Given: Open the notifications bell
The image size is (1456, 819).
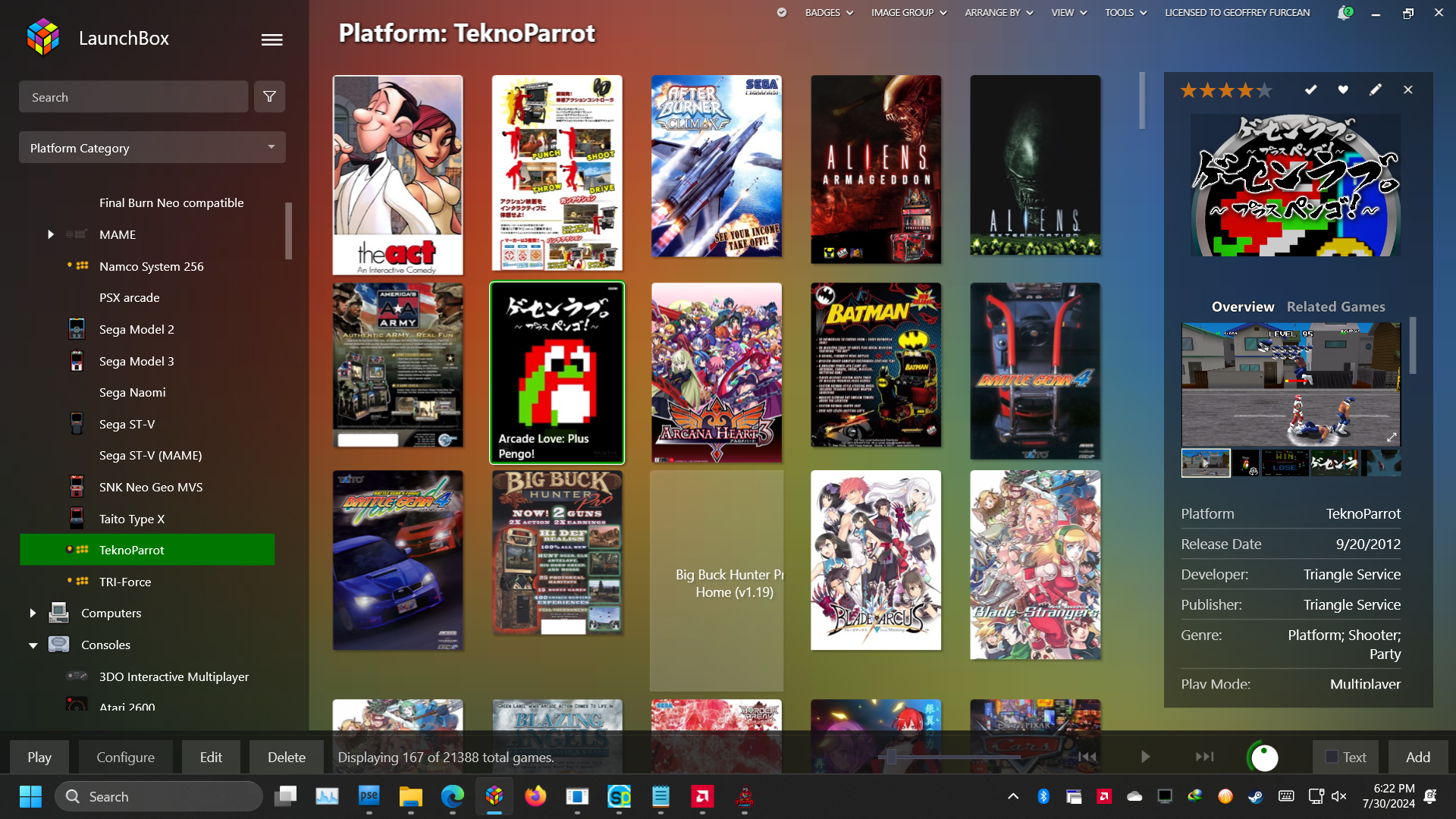Looking at the screenshot, I should (1344, 12).
